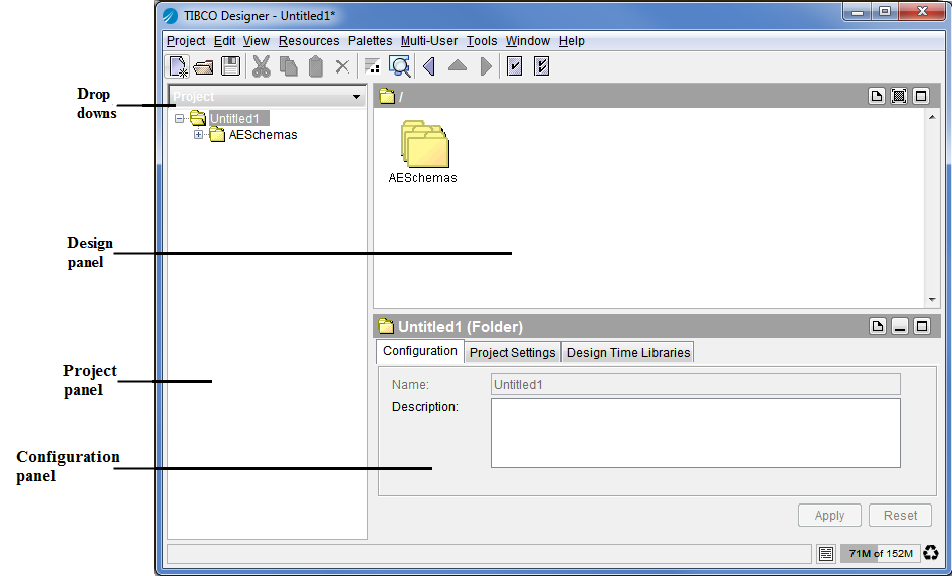
Task: Click the console log icon in status bar
Action: pyautogui.click(x=826, y=554)
